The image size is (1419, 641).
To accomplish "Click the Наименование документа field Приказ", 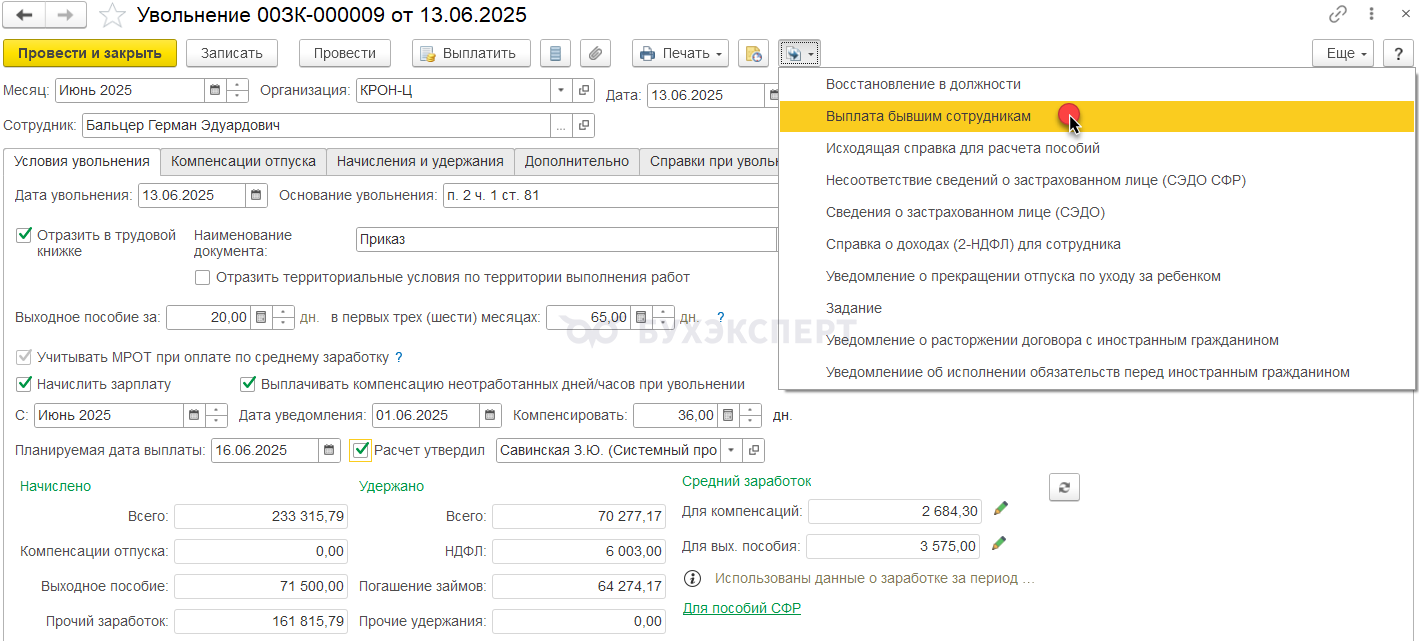I will coord(566,240).
